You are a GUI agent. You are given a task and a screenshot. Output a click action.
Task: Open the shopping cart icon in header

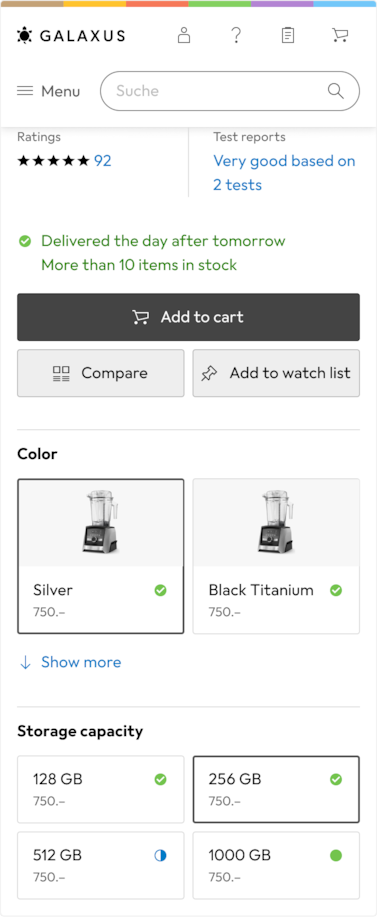click(340, 36)
